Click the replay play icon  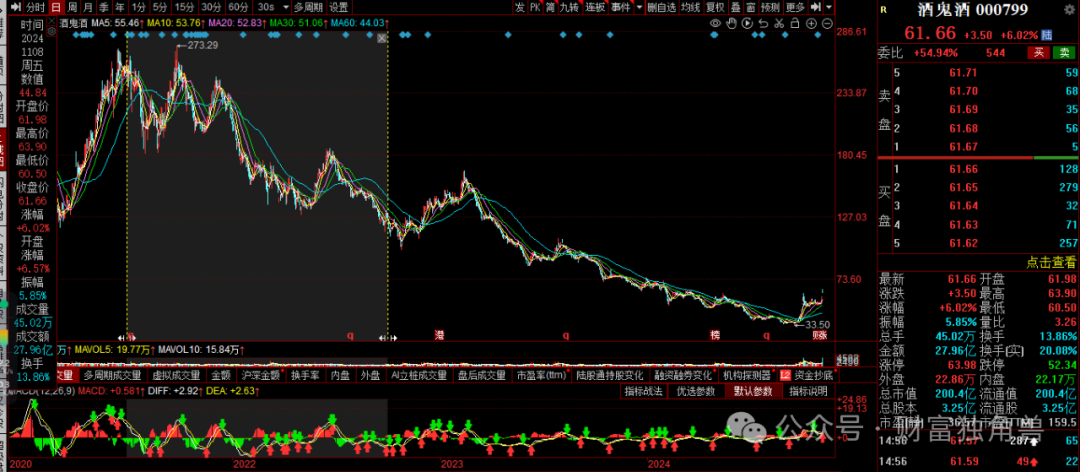747,23
